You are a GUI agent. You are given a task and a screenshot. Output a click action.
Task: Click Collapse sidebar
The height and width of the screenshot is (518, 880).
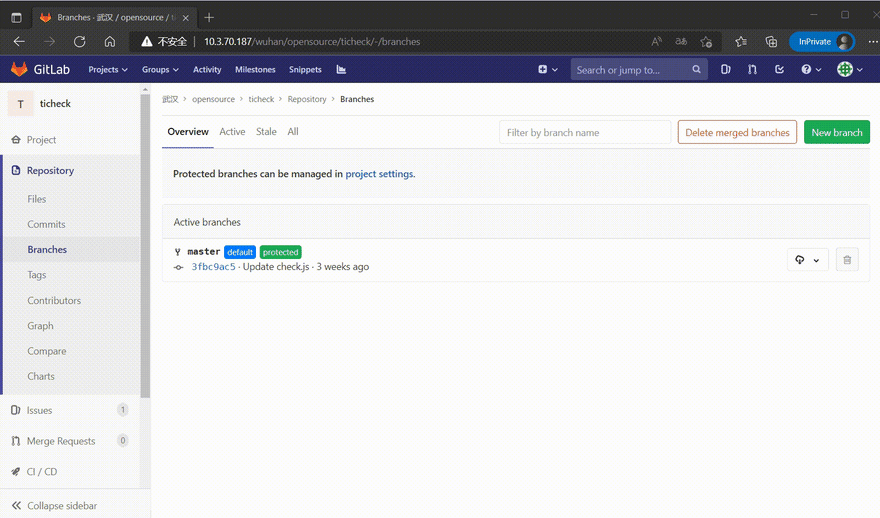coord(54,506)
